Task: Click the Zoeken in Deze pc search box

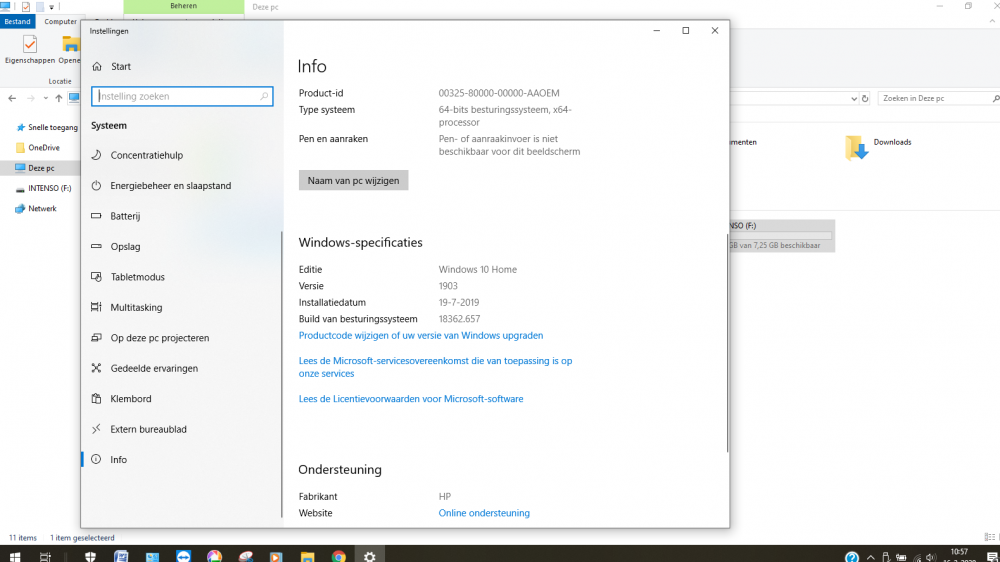Action: (938, 98)
